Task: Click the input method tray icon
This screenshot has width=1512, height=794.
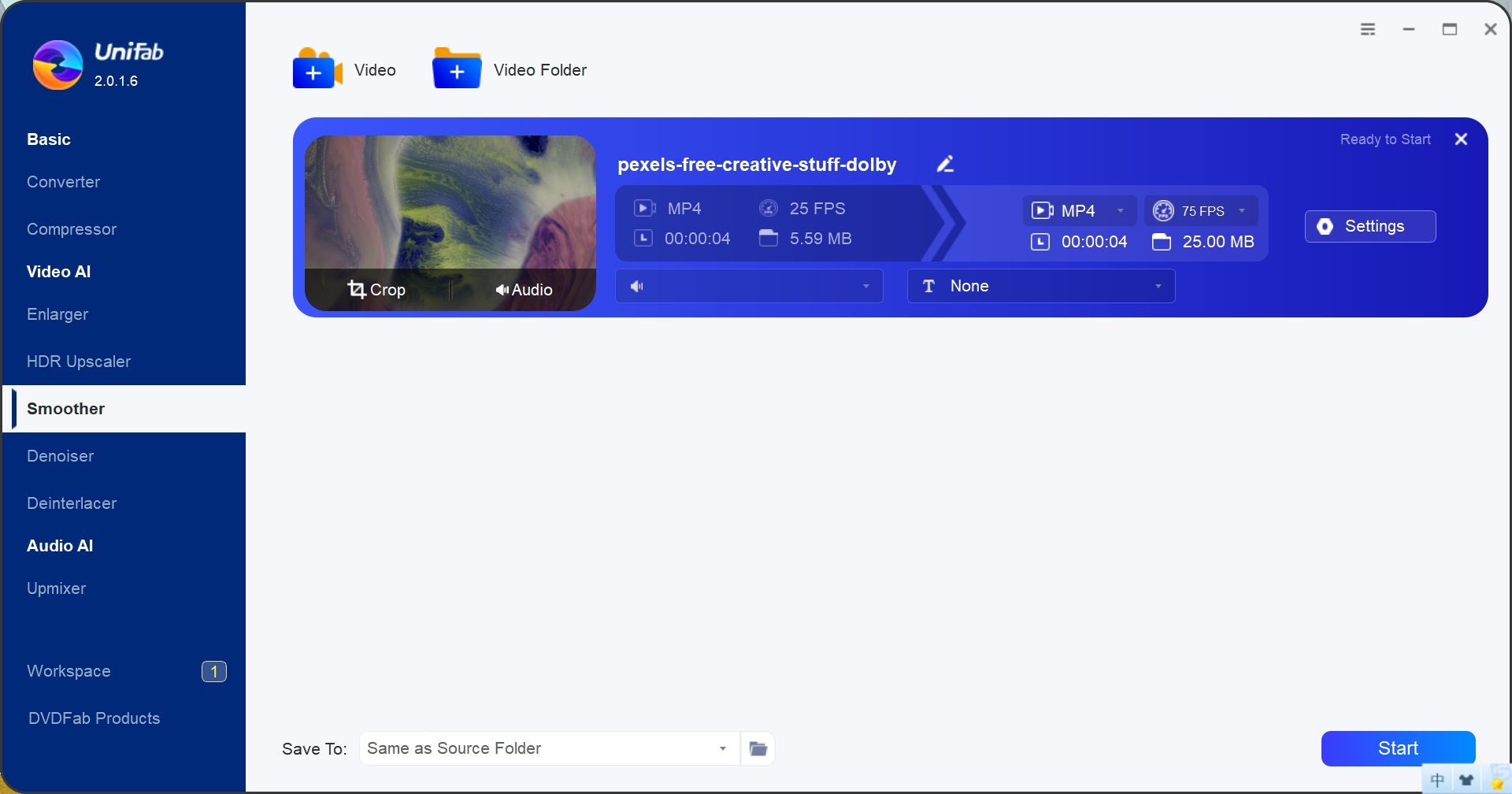Action: point(1439,778)
